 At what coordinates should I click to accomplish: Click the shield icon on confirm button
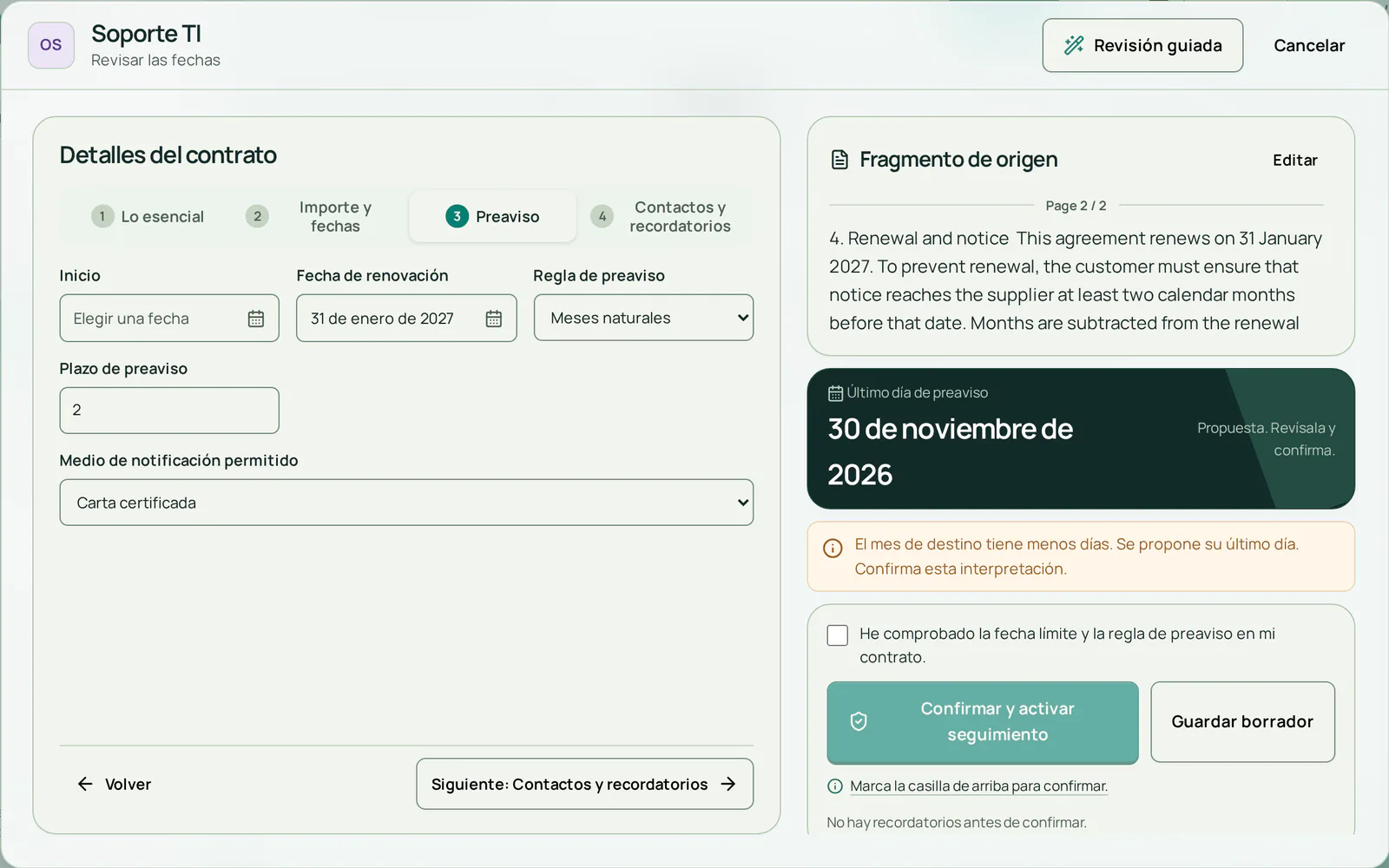(859, 721)
